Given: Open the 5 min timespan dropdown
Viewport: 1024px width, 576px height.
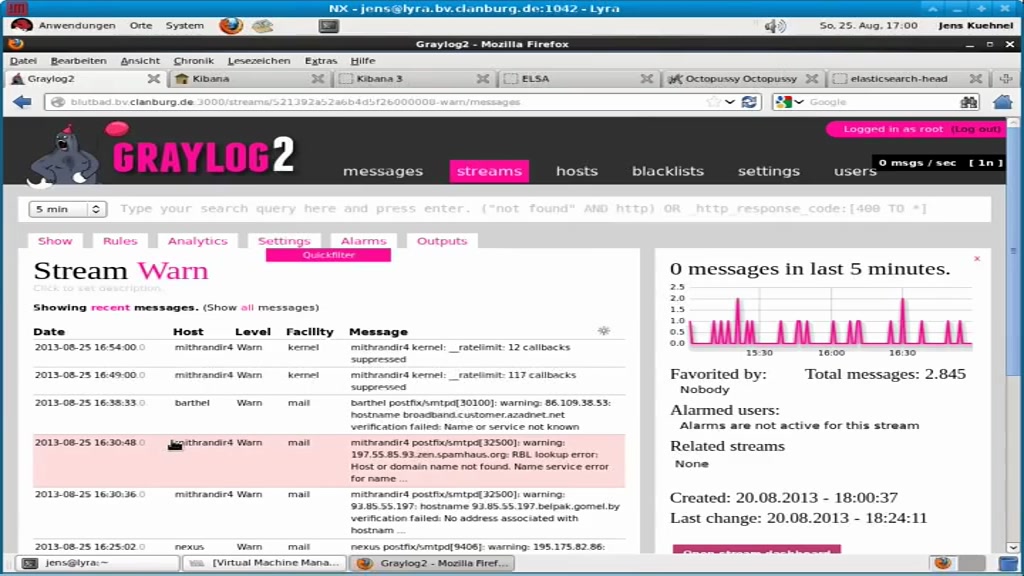Looking at the screenshot, I should (x=67, y=209).
